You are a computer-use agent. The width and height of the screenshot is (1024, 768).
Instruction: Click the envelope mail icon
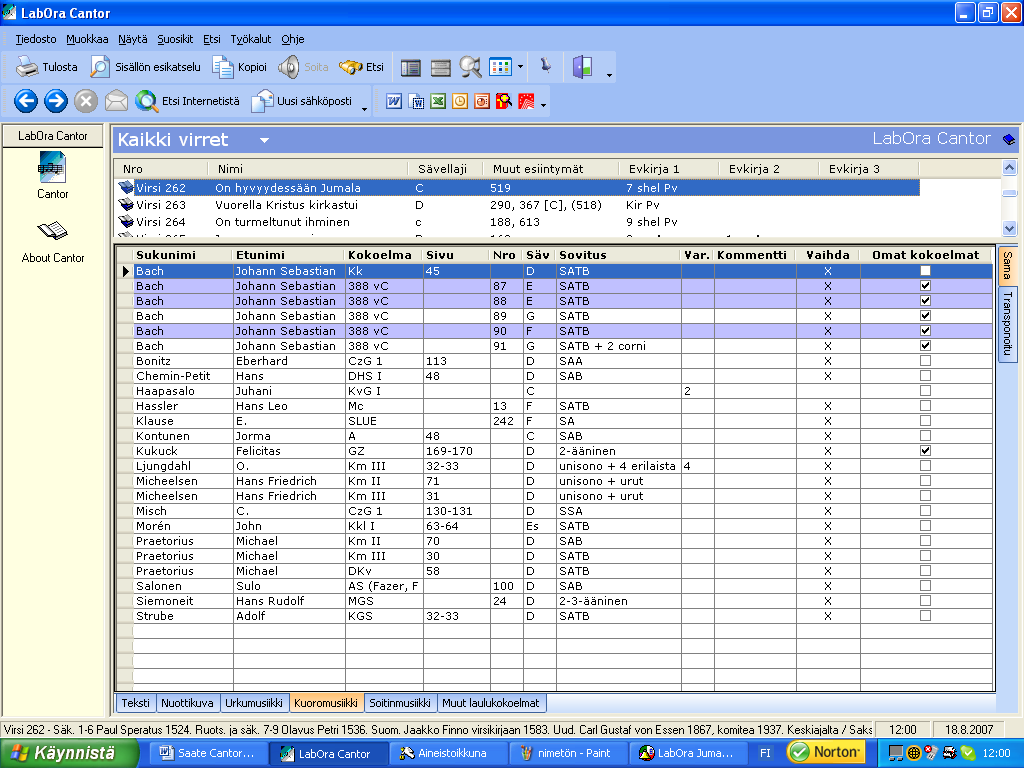tap(116, 101)
